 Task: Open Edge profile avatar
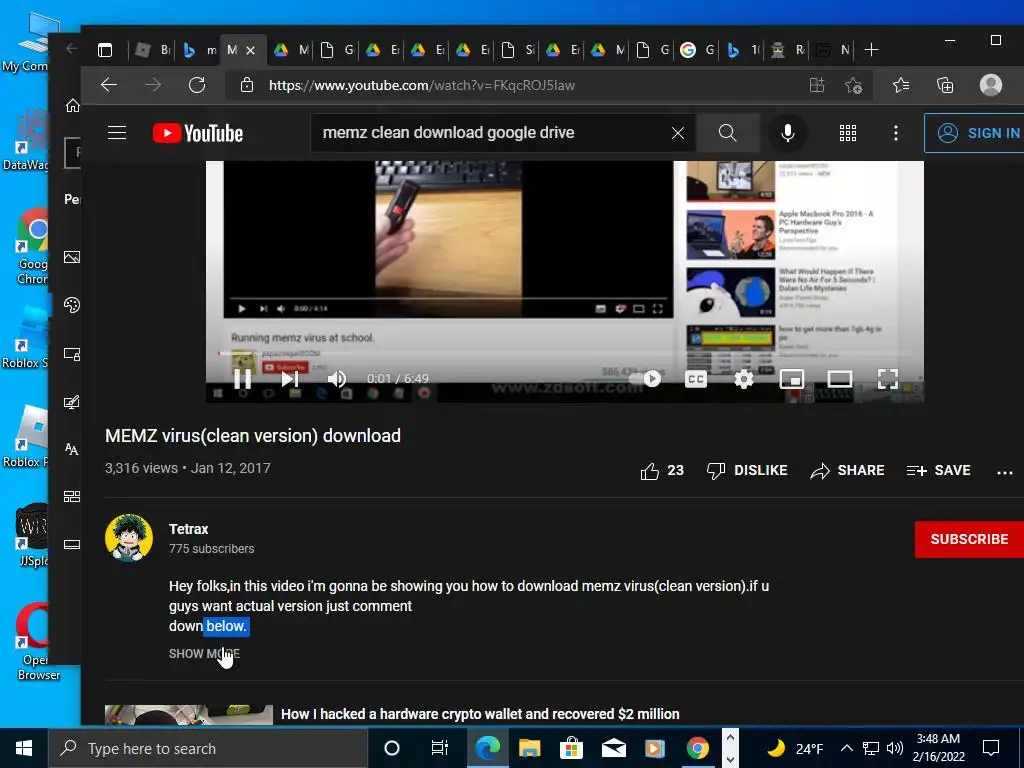tap(990, 85)
